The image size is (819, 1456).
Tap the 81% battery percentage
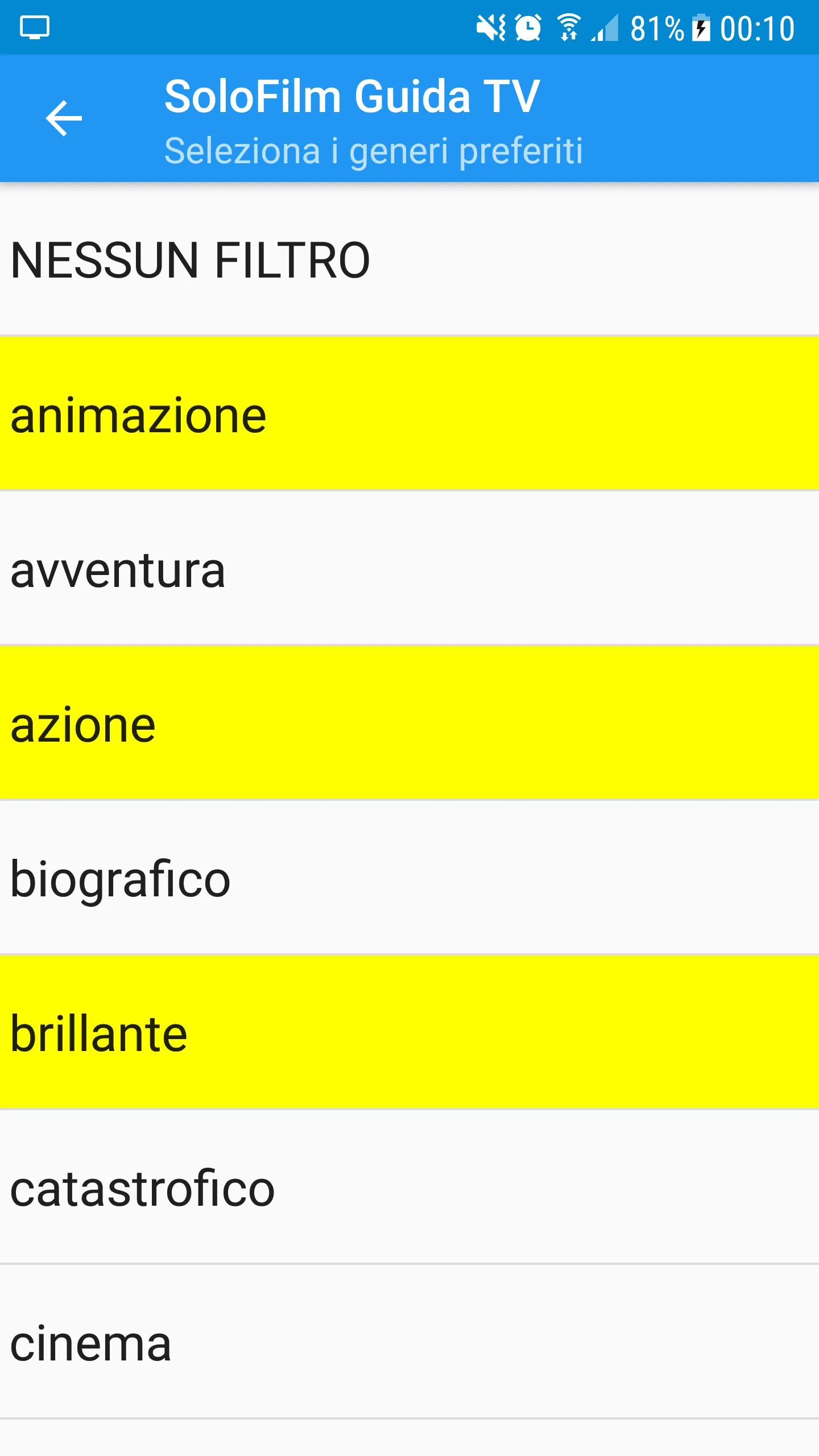(x=657, y=28)
